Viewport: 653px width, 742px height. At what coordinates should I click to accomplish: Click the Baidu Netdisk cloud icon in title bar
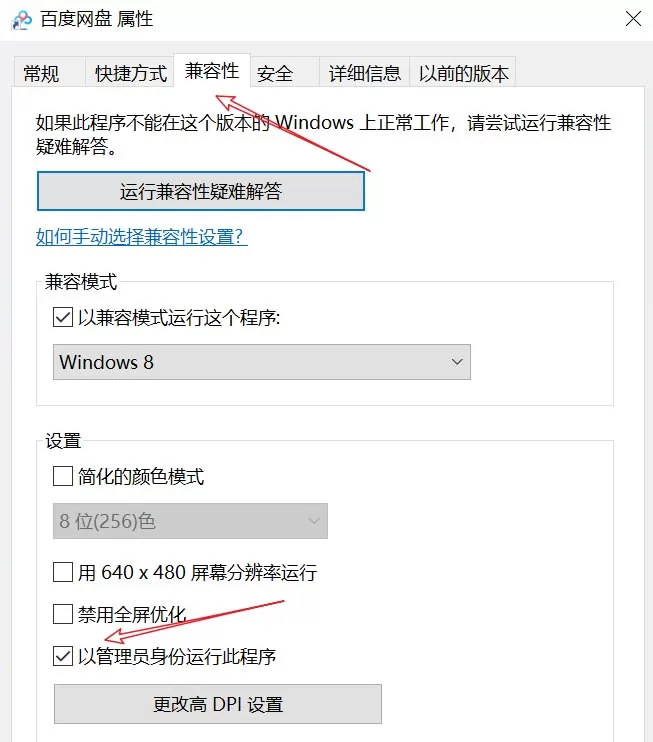click(x=22, y=20)
